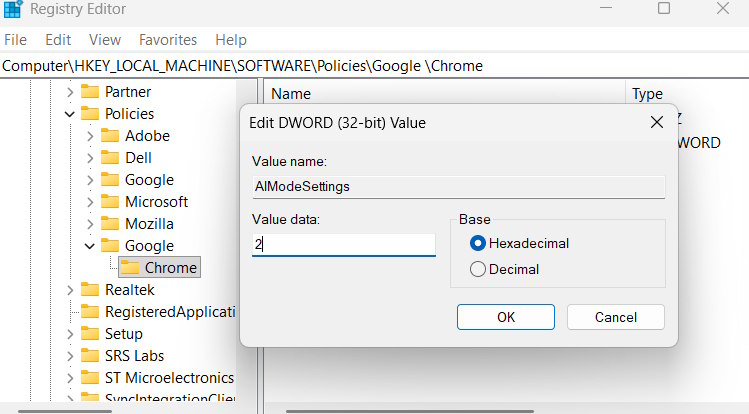Click the registry path address bar
749x414 pixels.
click(374, 65)
